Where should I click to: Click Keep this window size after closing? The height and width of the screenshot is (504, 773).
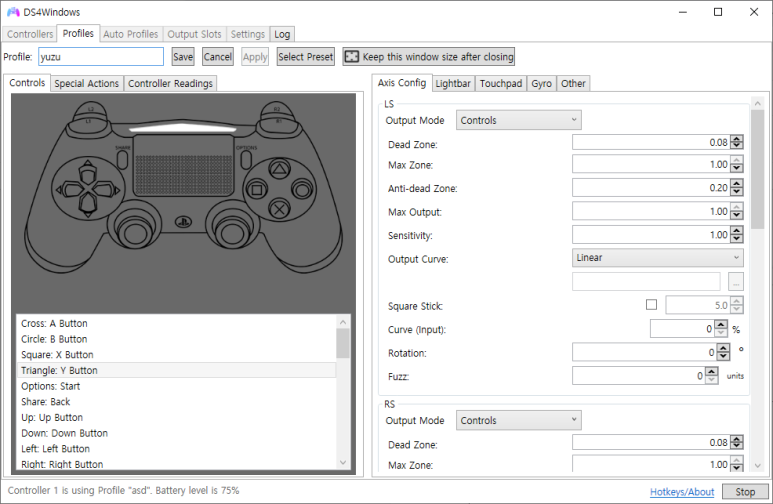pos(429,57)
